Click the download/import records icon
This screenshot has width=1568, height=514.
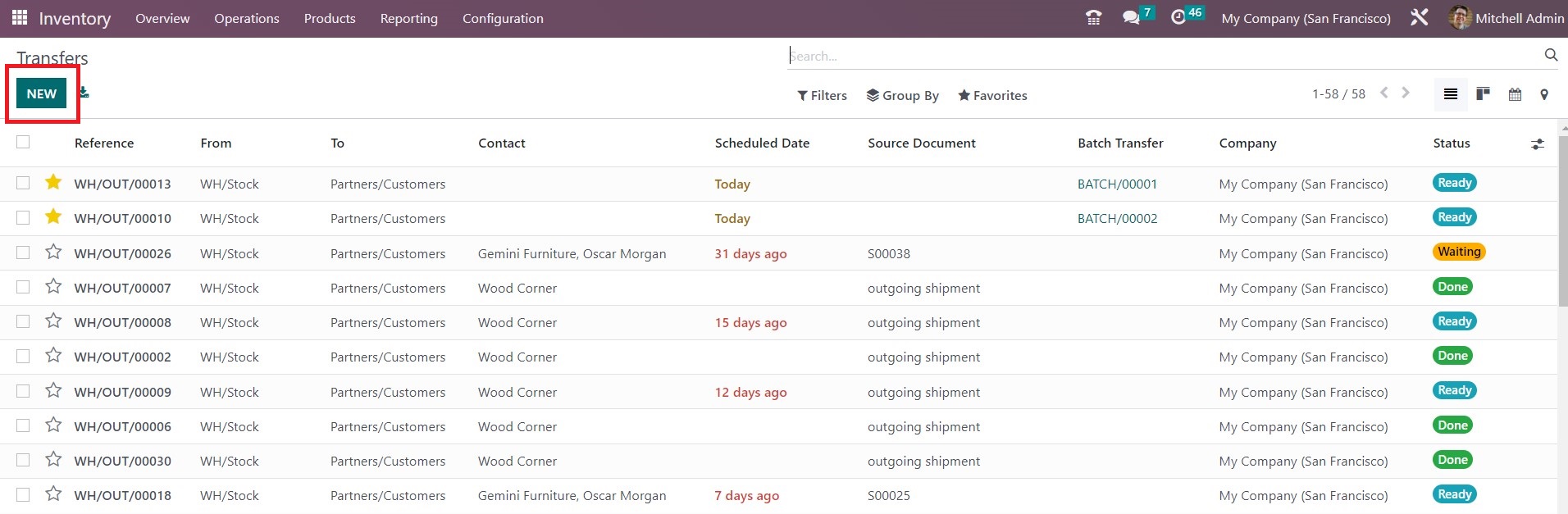click(x=84, y=93)
